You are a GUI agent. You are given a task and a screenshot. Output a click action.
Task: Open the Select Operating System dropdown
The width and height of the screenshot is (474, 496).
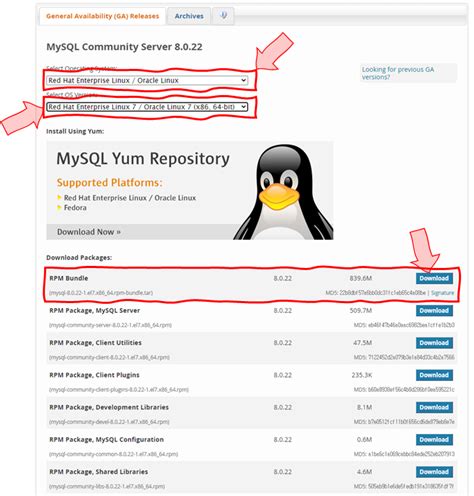147,80
